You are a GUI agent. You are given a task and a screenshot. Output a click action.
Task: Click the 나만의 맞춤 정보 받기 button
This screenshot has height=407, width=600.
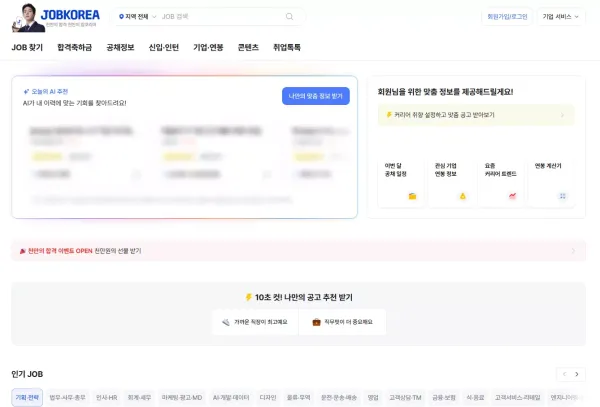coord(316,96)
